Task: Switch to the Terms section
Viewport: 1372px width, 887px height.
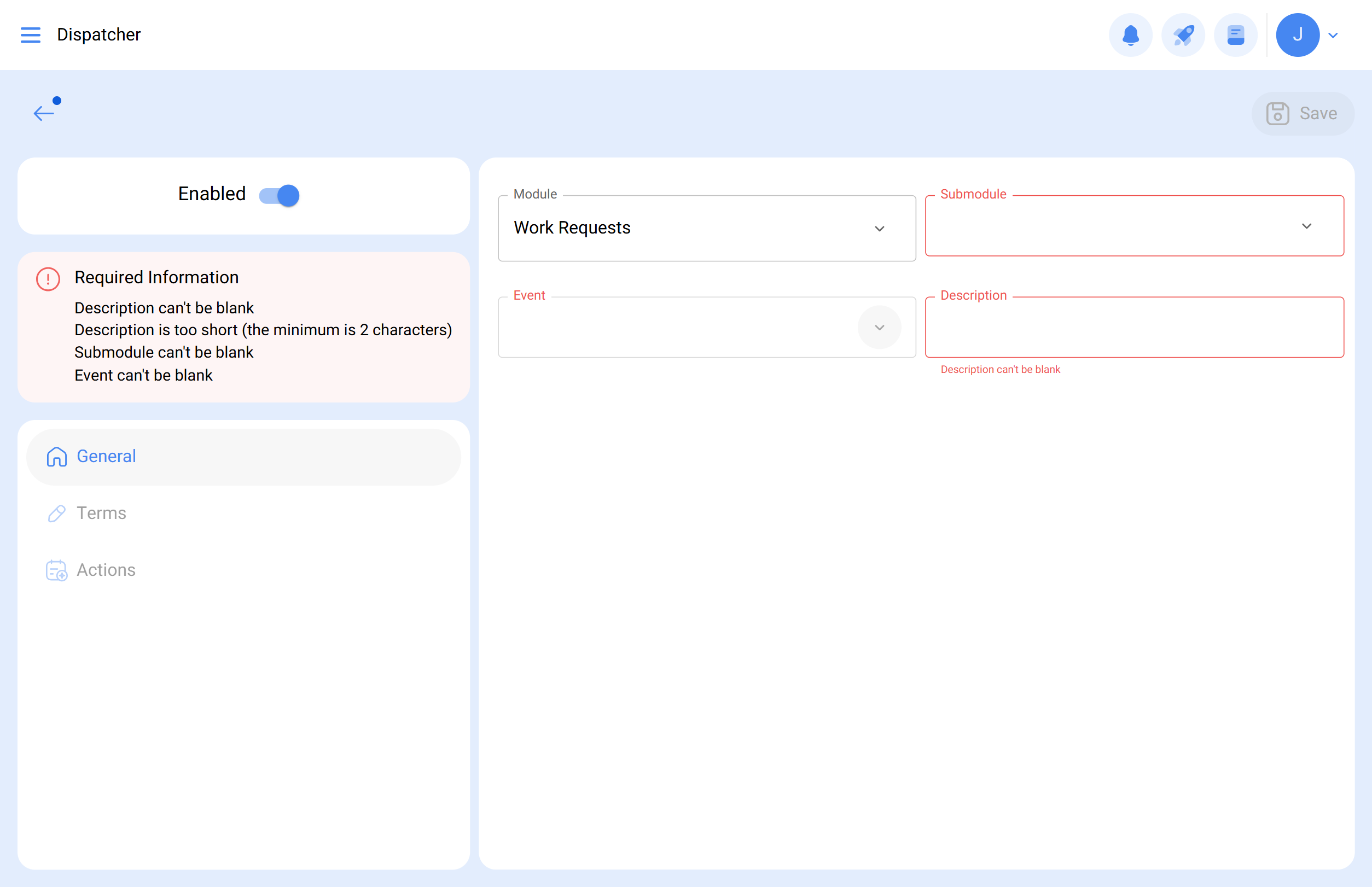Action: [x=101, y=513]
